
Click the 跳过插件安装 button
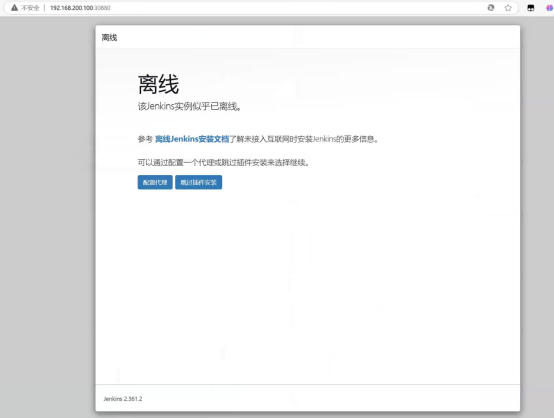tap(199, 182)
